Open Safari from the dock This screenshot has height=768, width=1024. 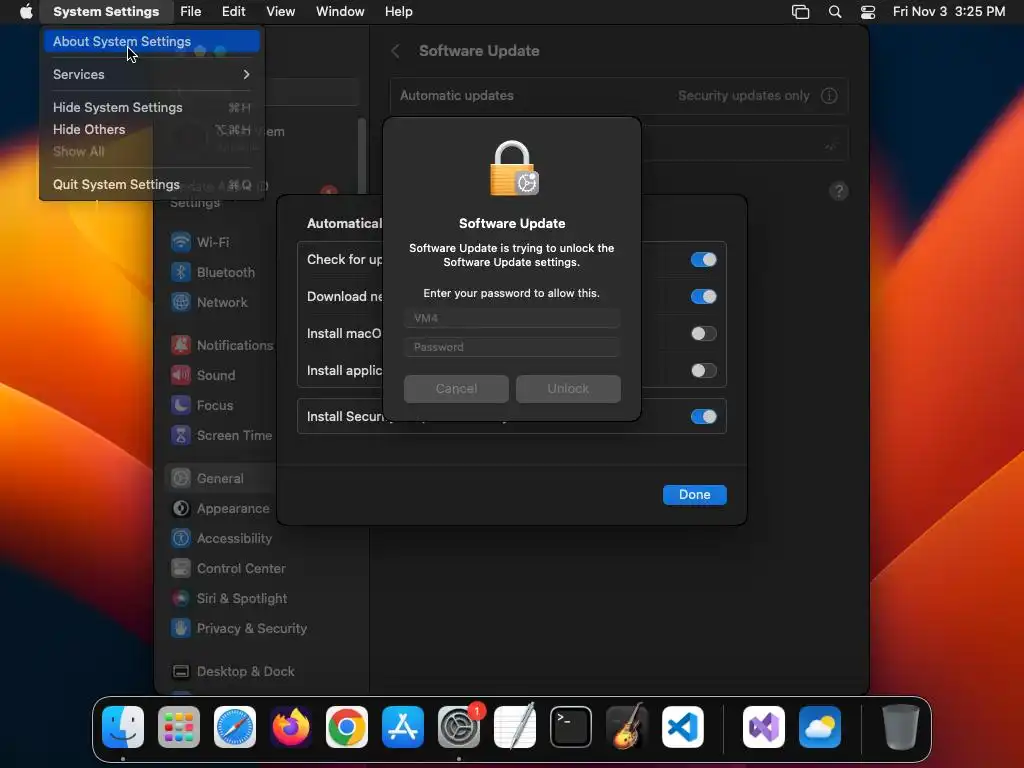(x=235, y=727)
